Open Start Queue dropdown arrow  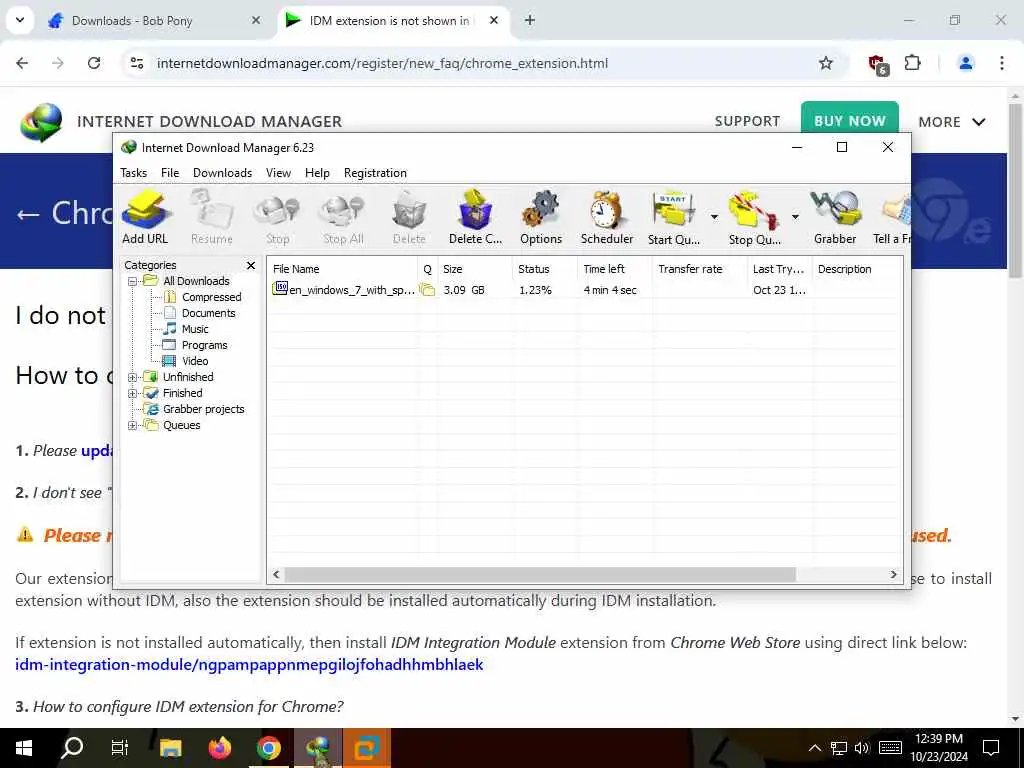point(714,217)
